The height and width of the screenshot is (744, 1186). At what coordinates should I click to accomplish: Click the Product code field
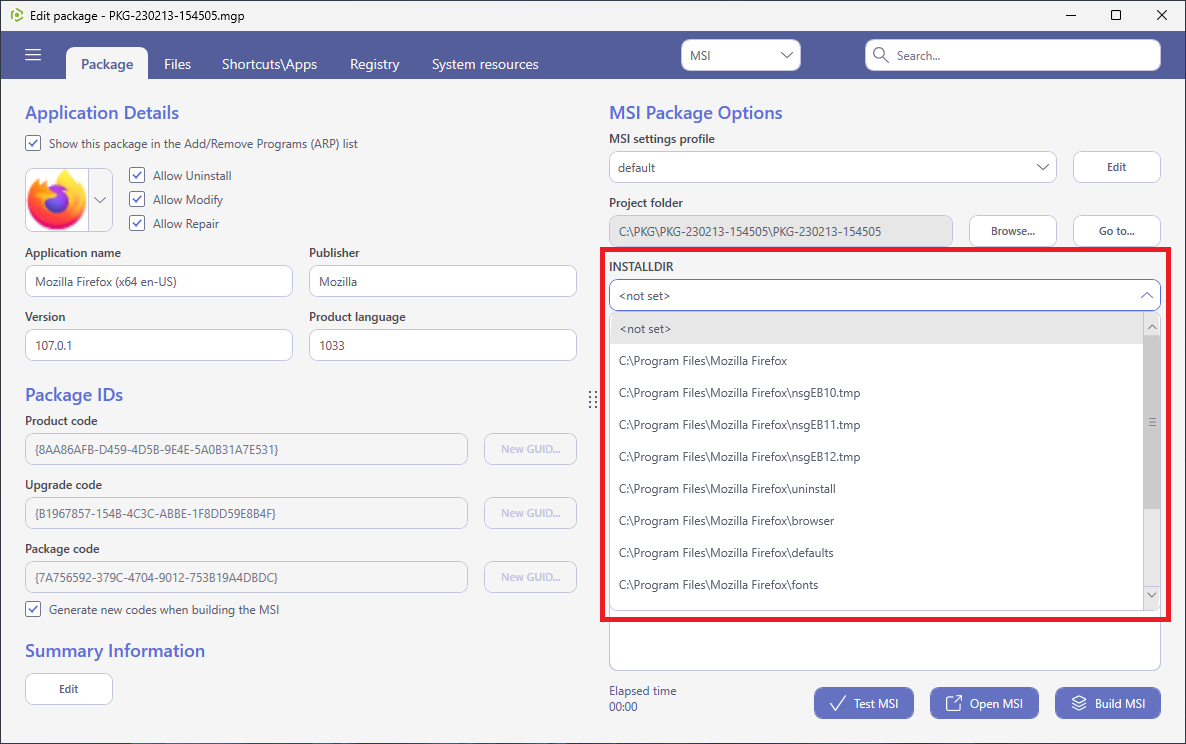246,449
